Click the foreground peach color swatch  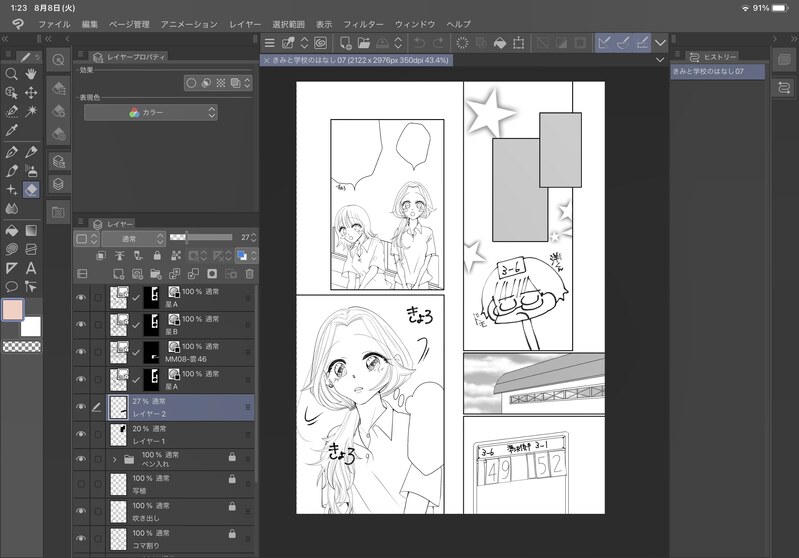tap(12, 310)
